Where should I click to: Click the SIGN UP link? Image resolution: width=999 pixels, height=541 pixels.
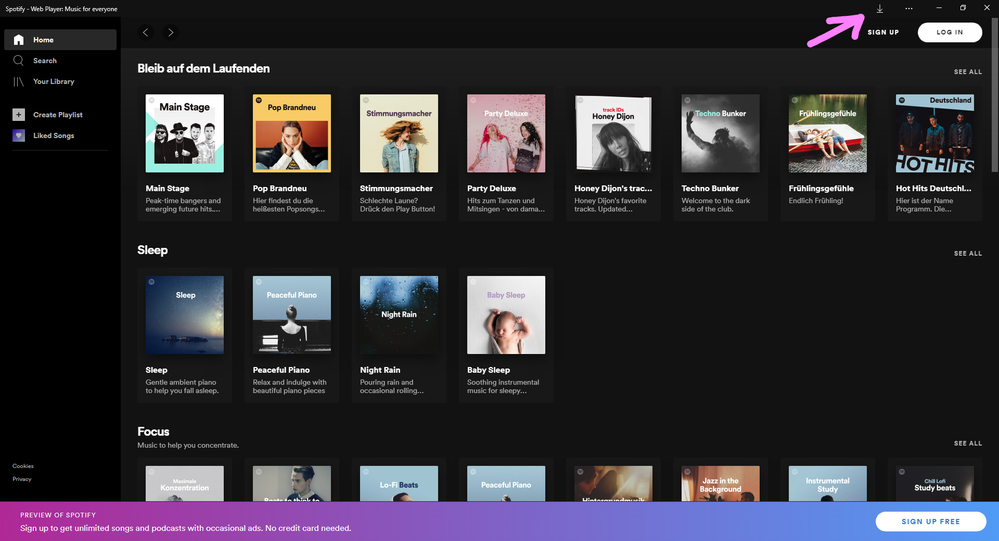[883, 32]
